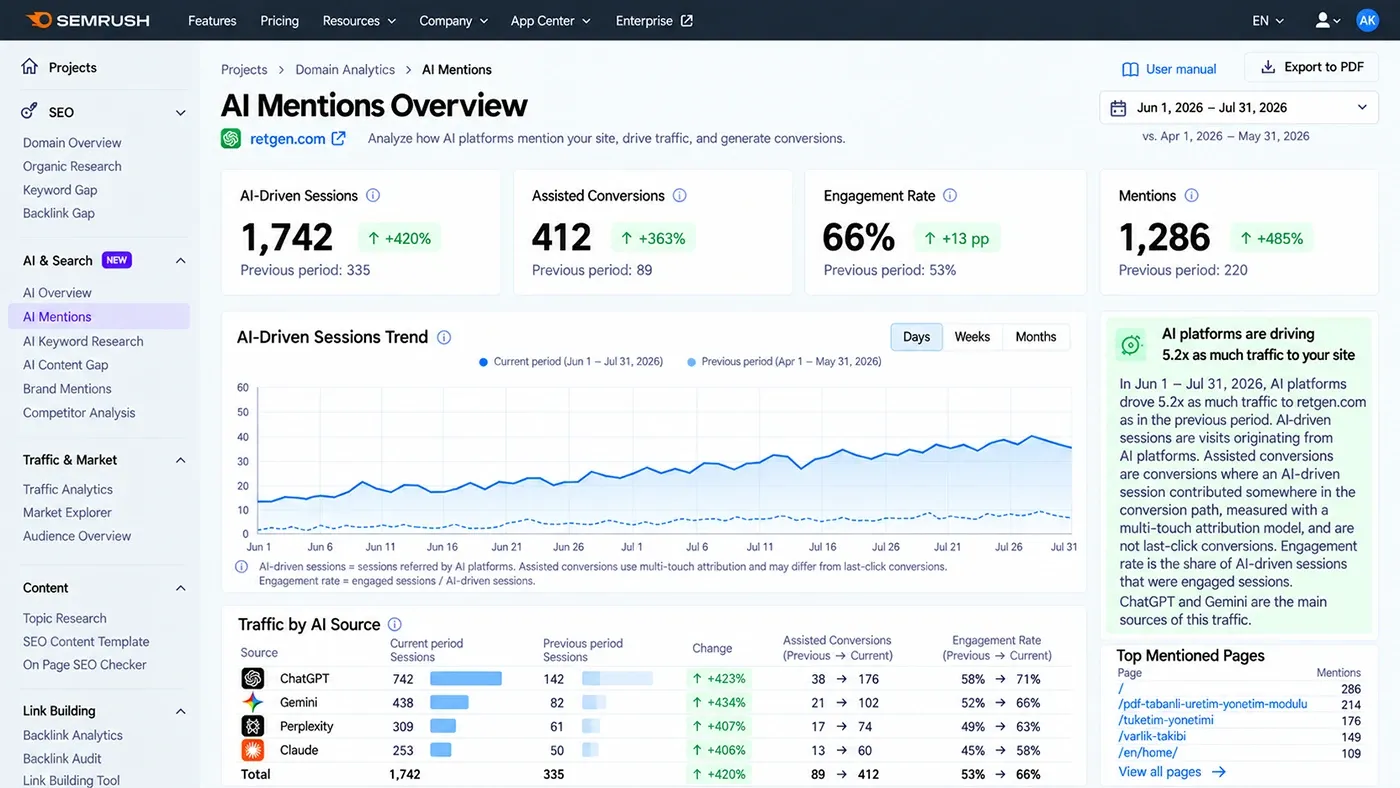Click the ChatGPT source icon

click(x=253, y=679)
